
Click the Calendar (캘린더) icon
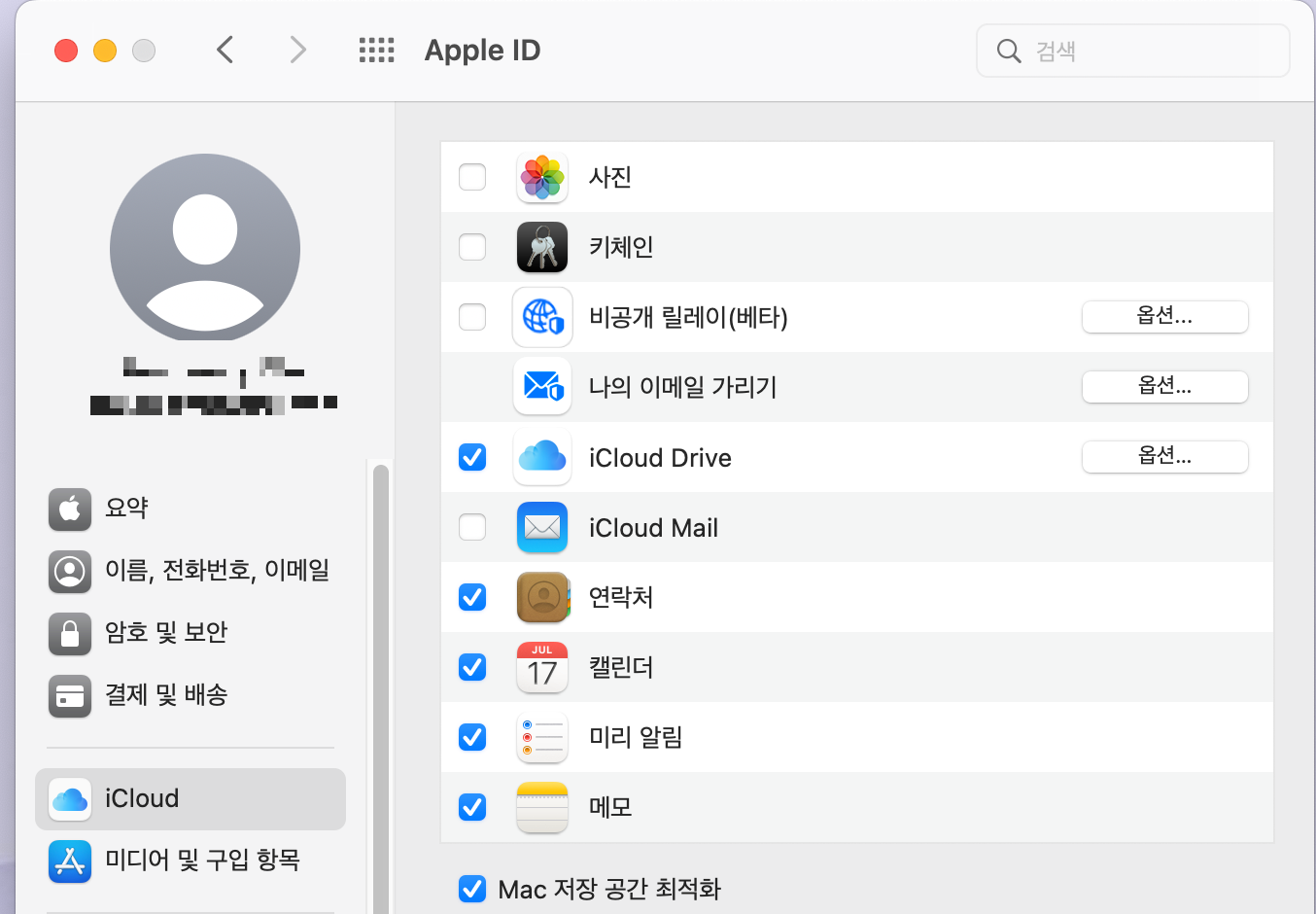(542, 667)
